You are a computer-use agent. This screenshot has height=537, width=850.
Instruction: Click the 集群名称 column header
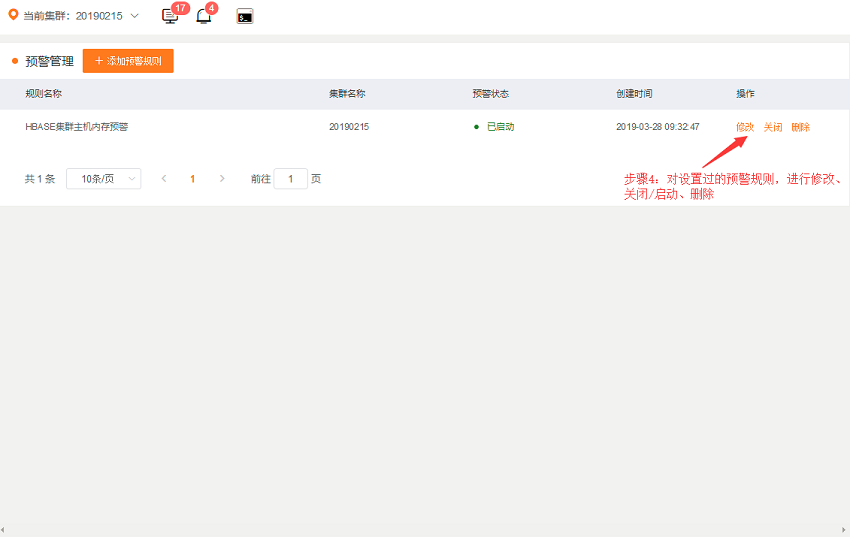347,94
